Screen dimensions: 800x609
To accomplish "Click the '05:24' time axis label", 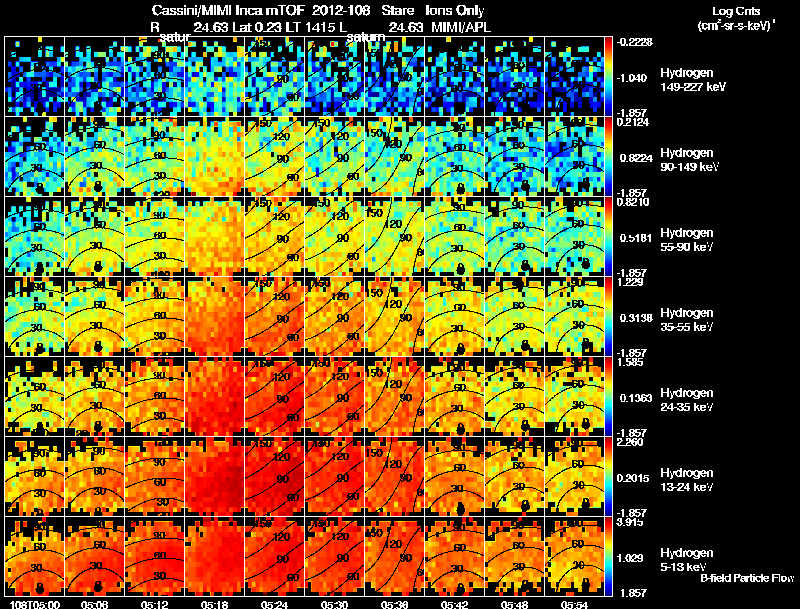I will 274,604.
